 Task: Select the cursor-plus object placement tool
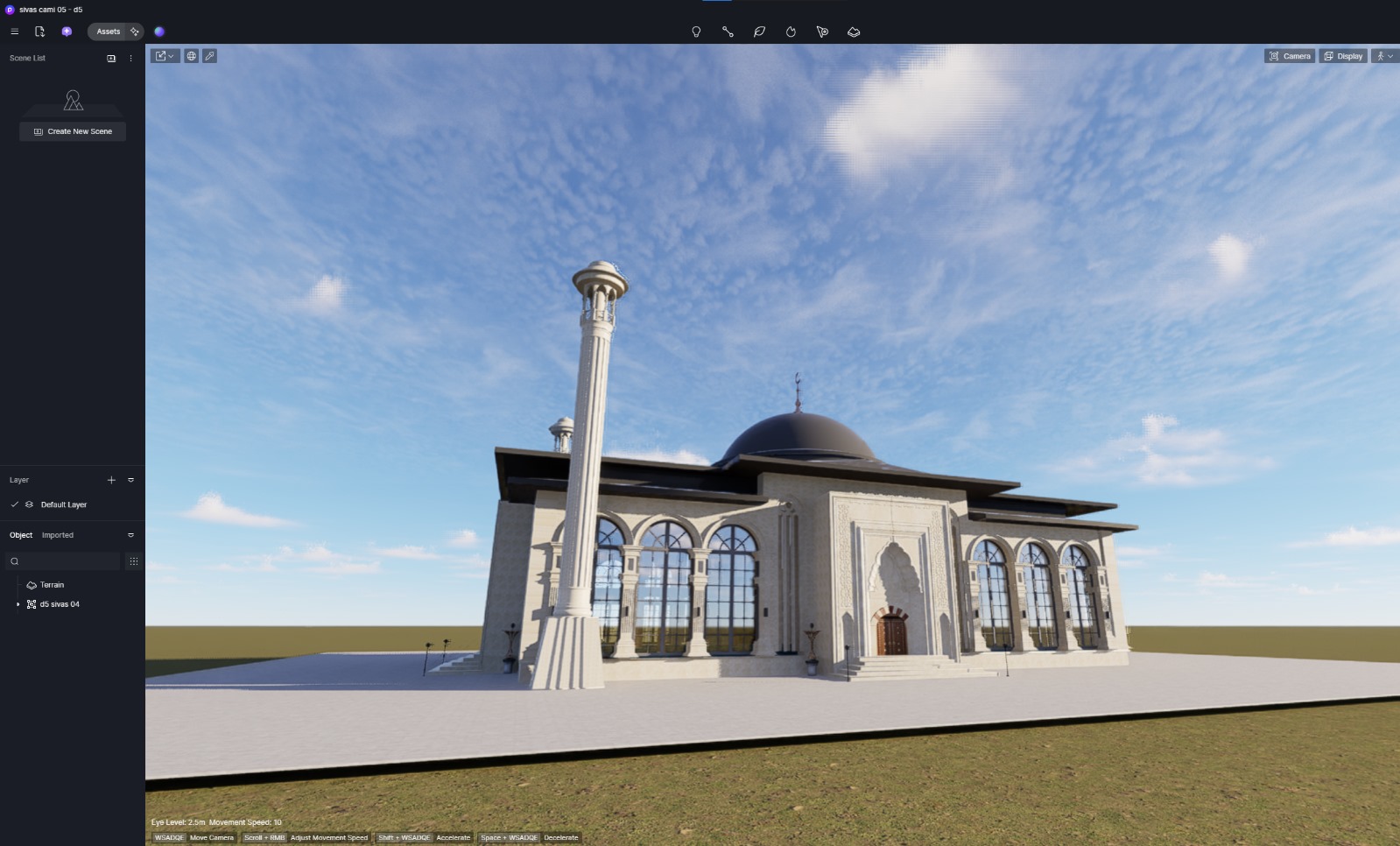(822, 32)
